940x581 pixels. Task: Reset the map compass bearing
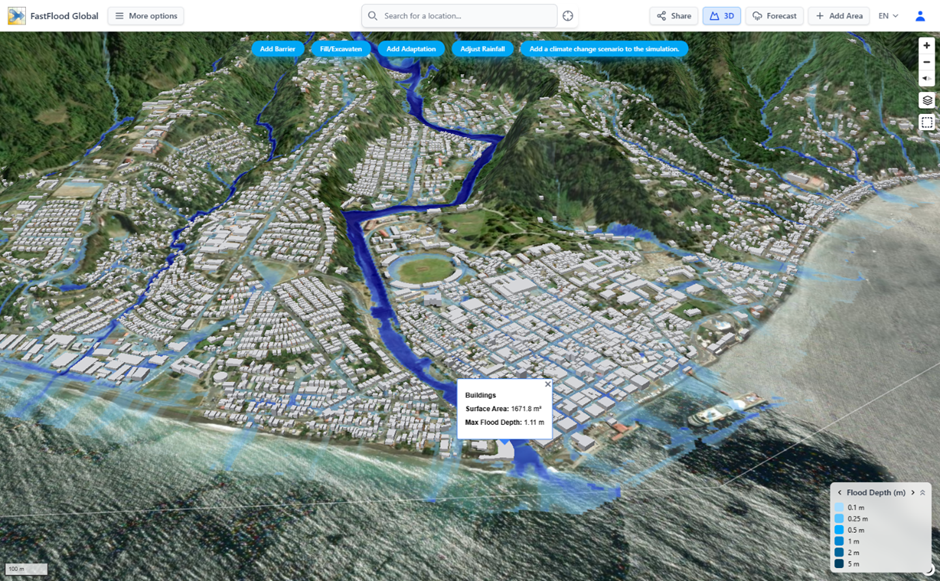[927, 79]
